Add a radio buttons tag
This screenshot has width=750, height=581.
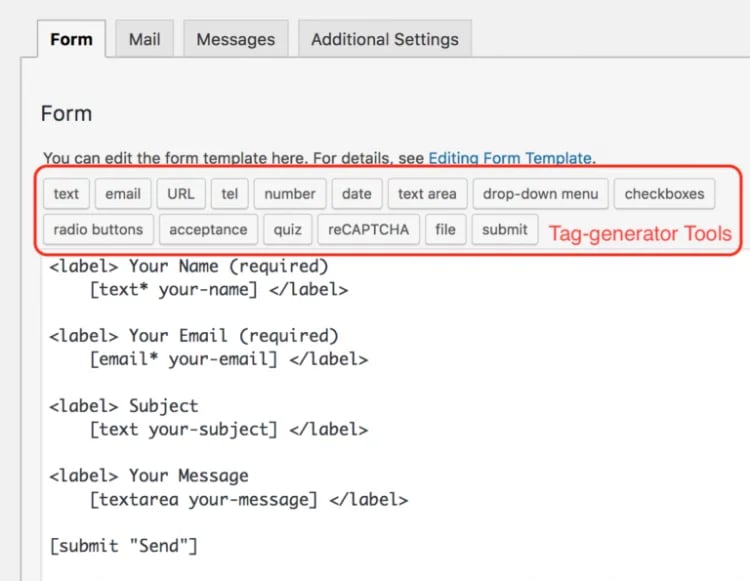pos(98,229)
